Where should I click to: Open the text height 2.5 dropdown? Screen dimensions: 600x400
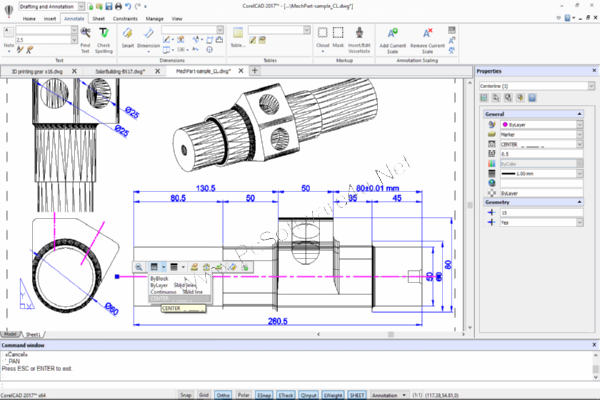74,39
